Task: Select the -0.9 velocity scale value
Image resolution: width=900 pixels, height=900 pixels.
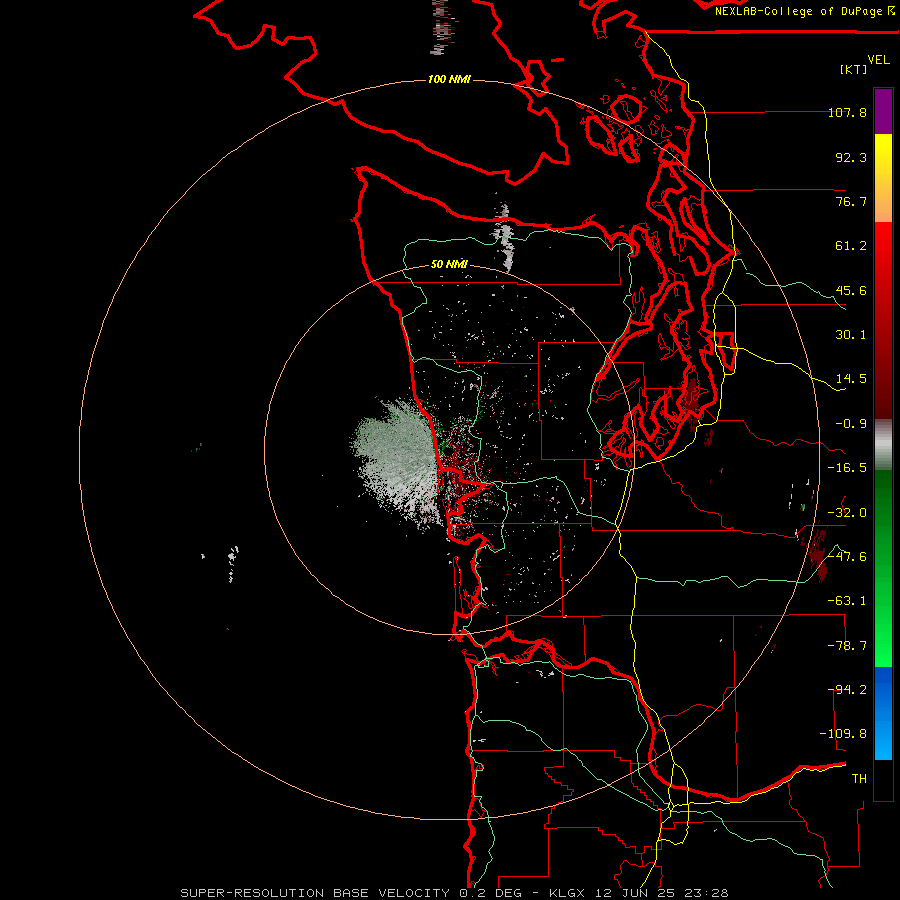Action: coord(851,424)
